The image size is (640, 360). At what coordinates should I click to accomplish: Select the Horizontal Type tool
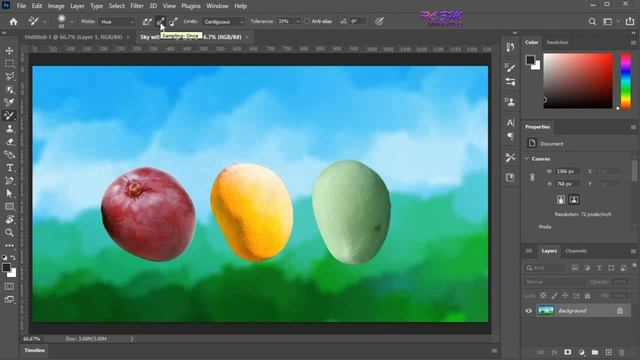coord(9,168)
